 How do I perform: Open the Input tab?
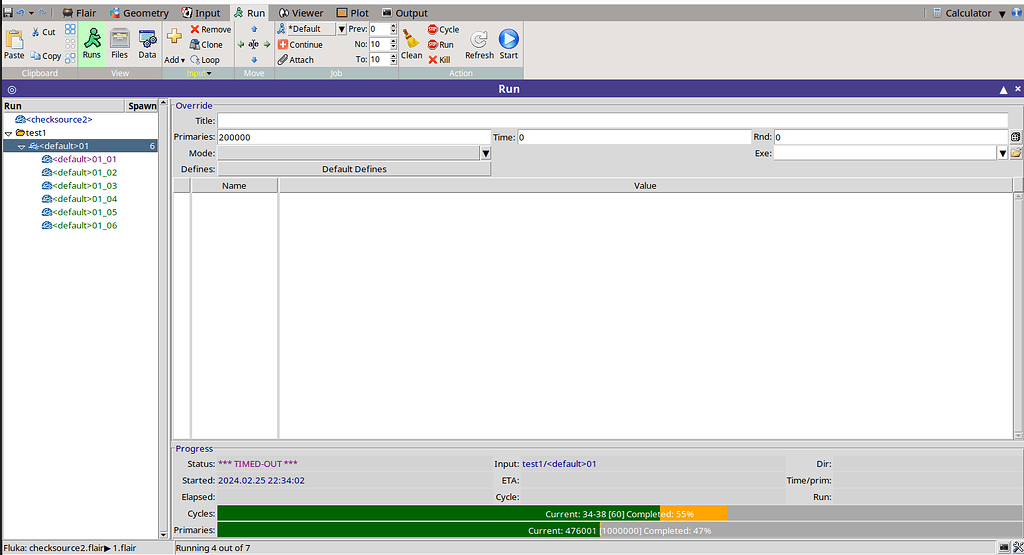[x=201, y=13]
